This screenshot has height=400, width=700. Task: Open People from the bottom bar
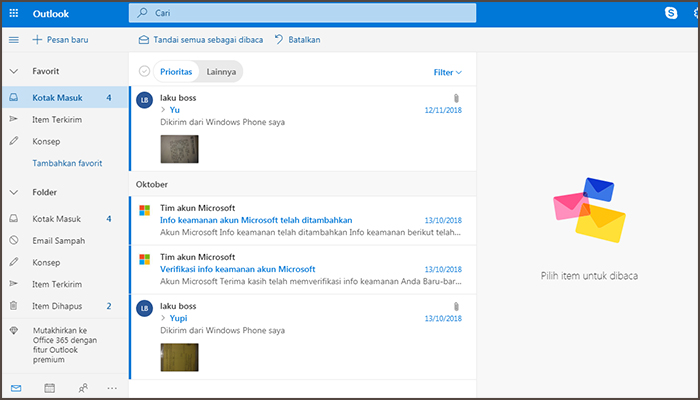83,388
